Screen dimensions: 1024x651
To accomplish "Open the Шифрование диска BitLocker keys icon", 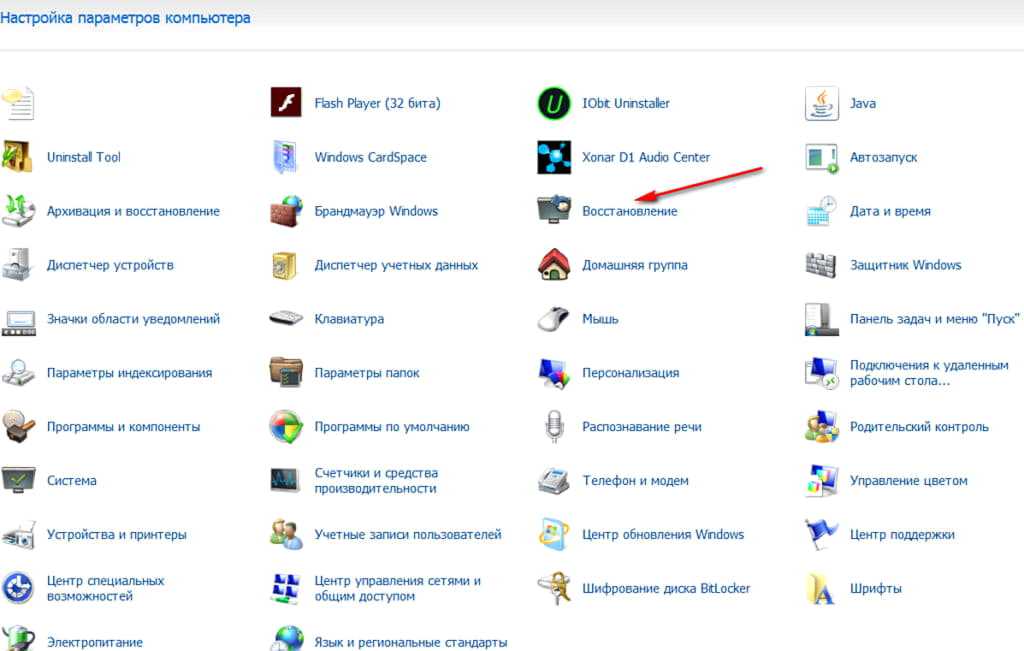I will coord(553,588).
